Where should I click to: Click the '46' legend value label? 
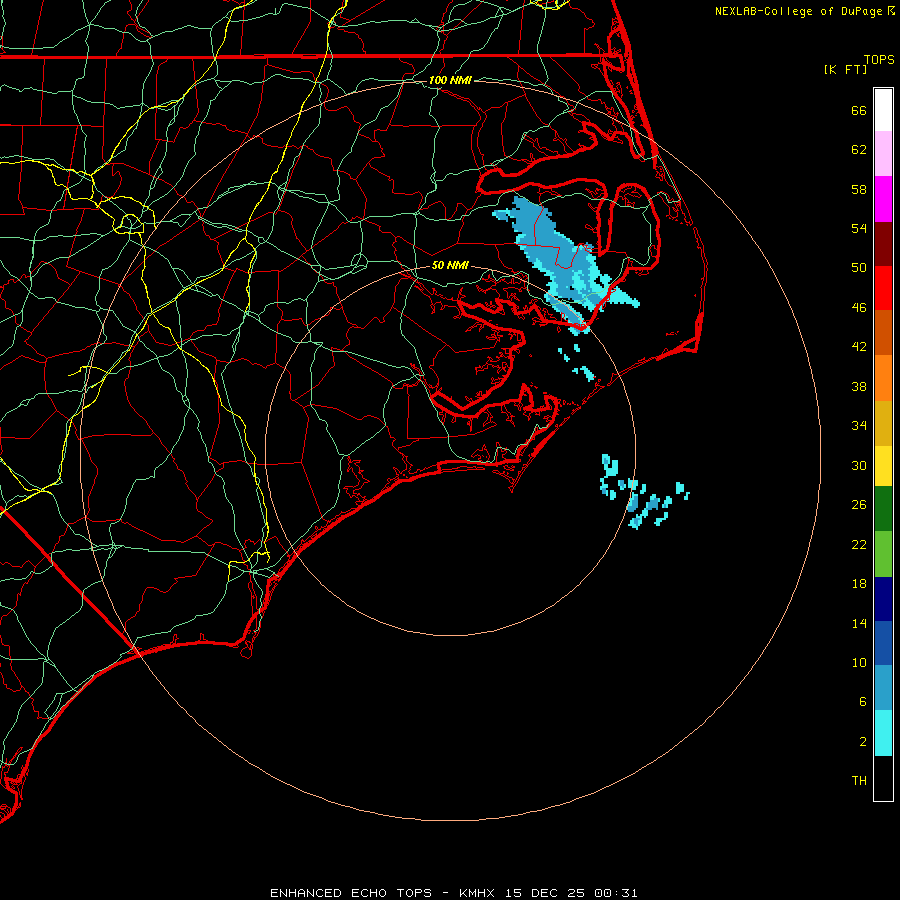[x=859, y=308]
